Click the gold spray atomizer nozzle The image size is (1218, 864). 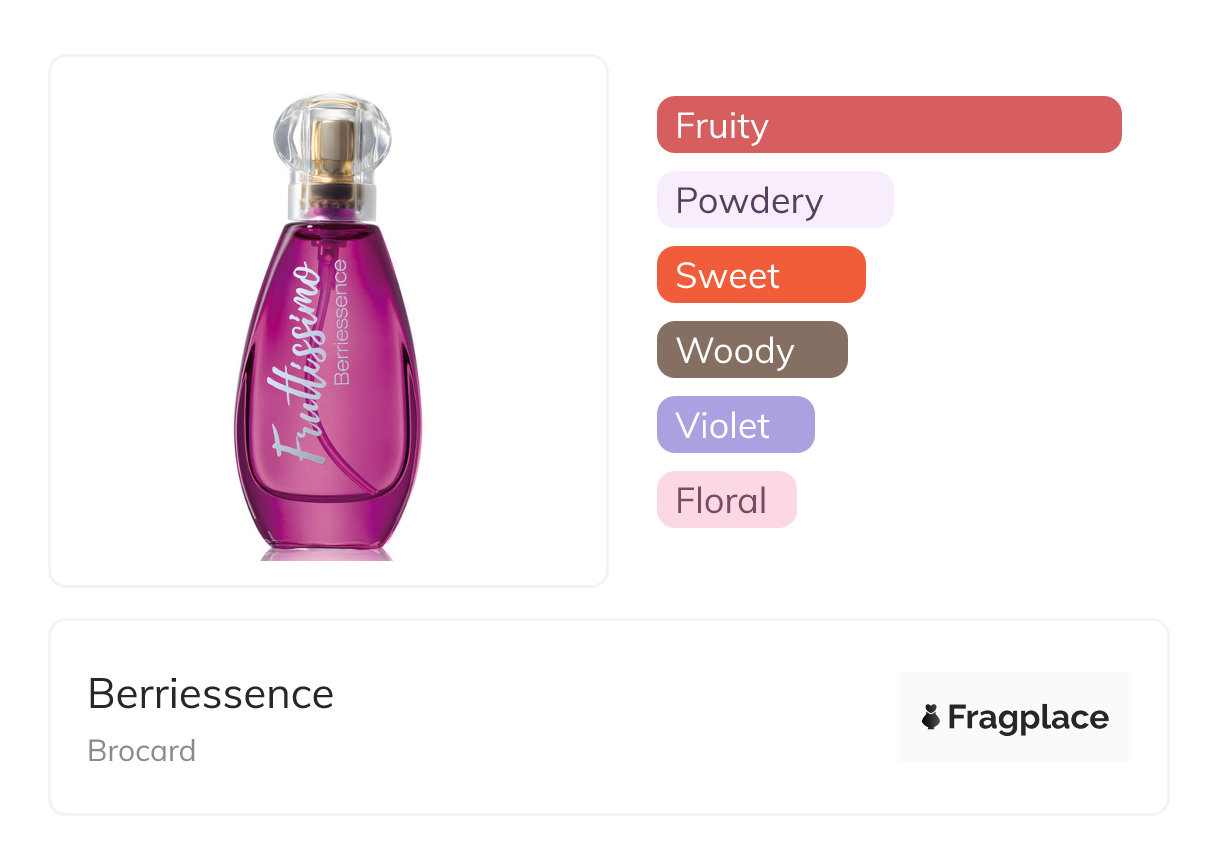[x=333, y=154]
